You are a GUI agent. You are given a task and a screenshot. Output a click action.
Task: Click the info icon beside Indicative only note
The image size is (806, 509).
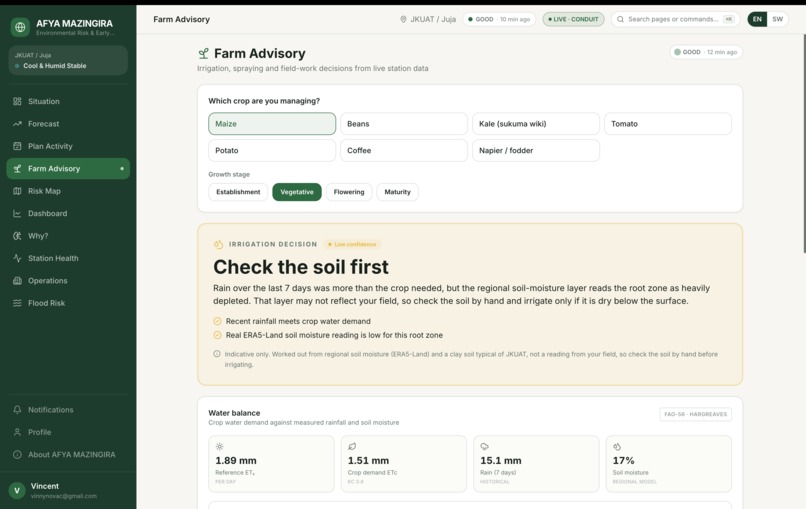coord(217,354)
